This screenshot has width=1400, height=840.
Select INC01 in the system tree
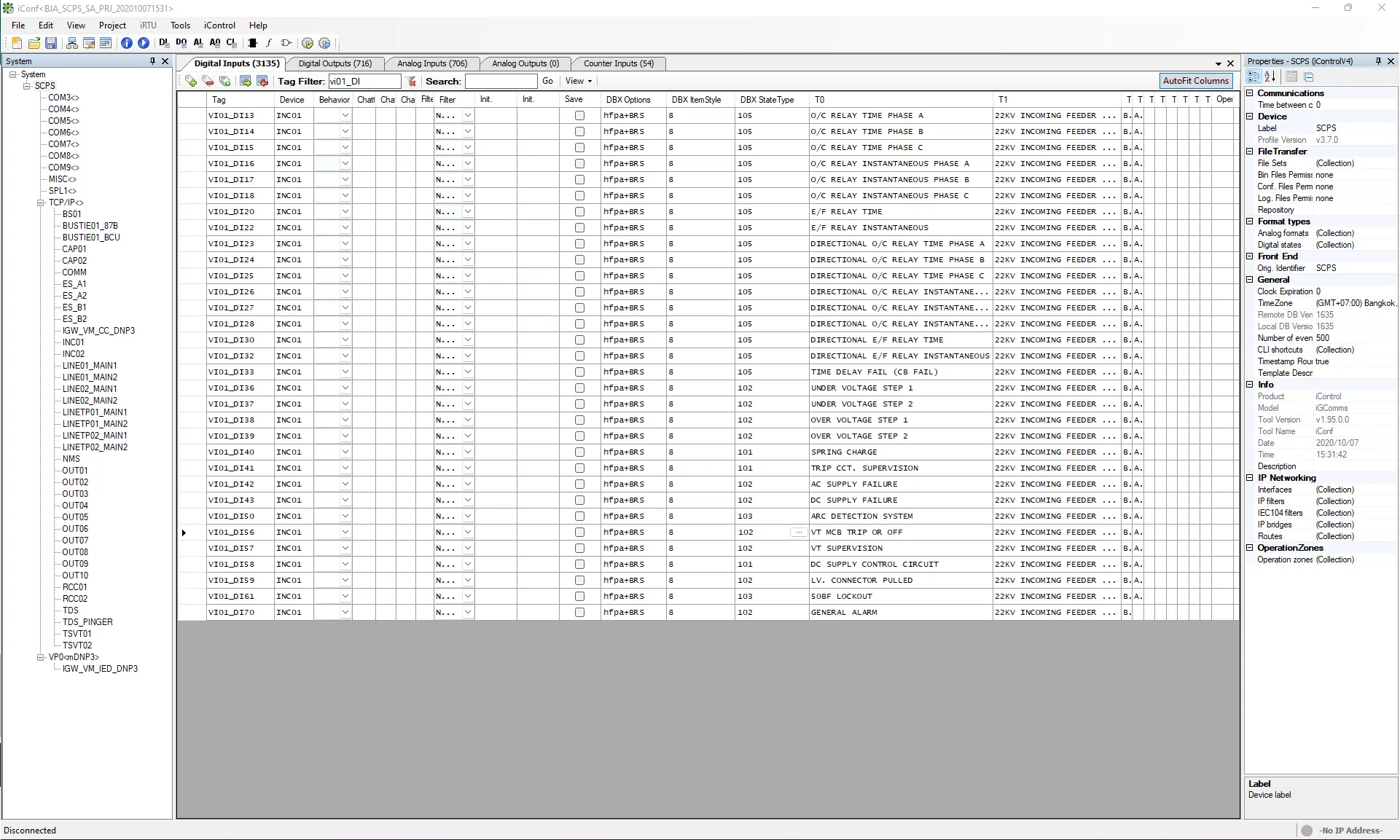pyautogui.click(x=73, y=342)
